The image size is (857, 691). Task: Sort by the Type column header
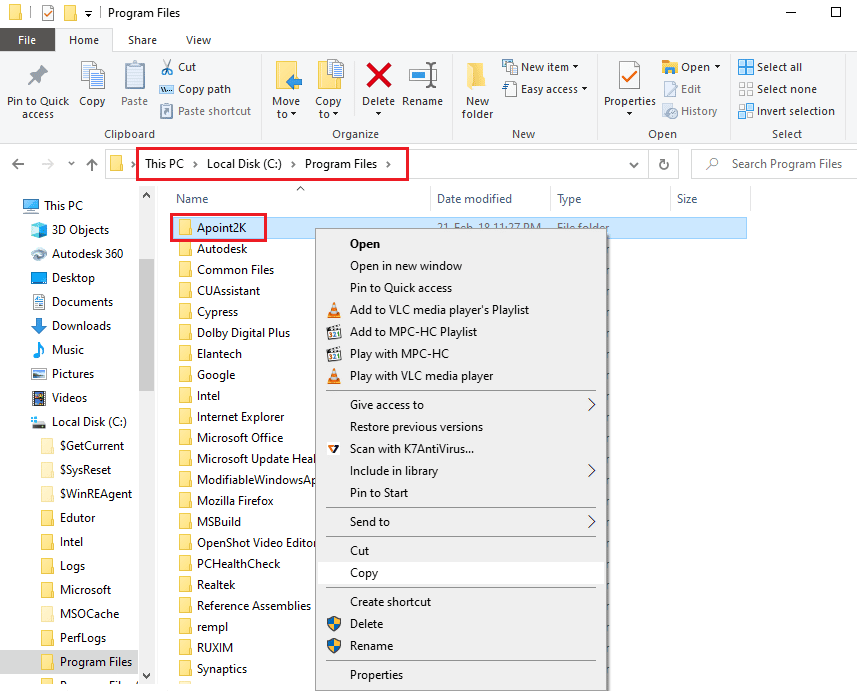(569, 199)
